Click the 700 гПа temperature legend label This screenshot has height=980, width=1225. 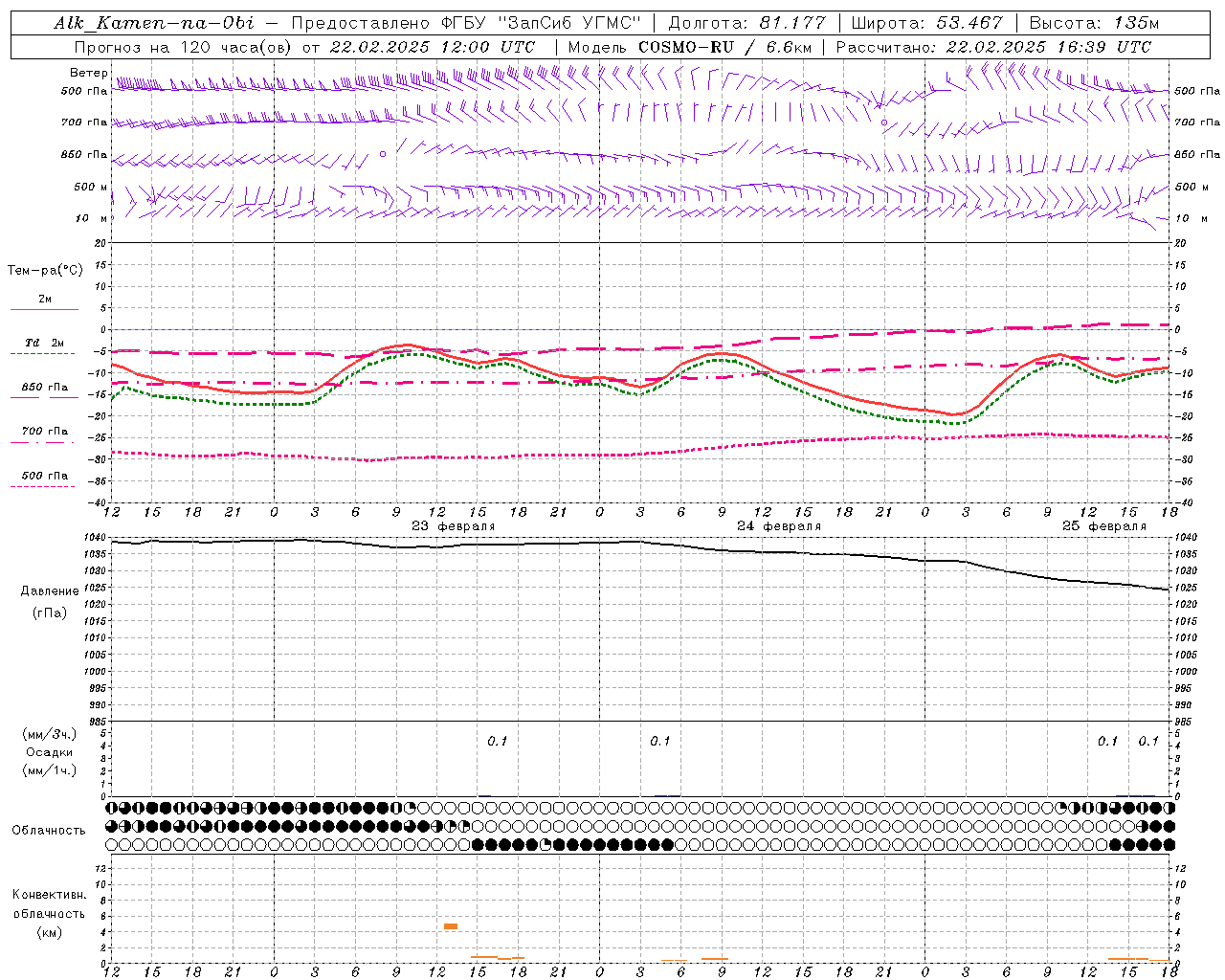[x=45, y=431]
